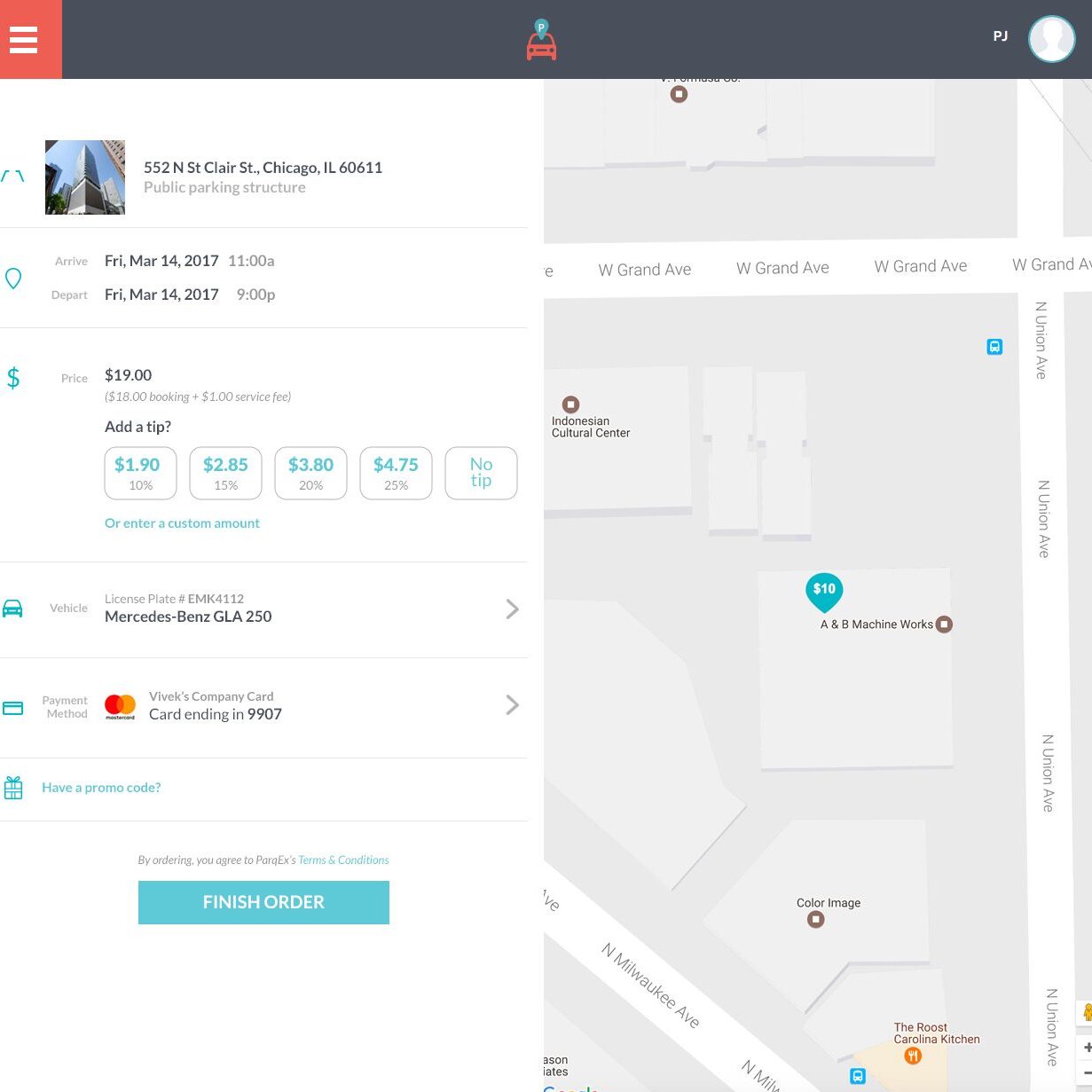This screenshot has width=1092, height=1092.
Task: Expand the Vehicle selection chevron
Action: [x=512, y=609]
